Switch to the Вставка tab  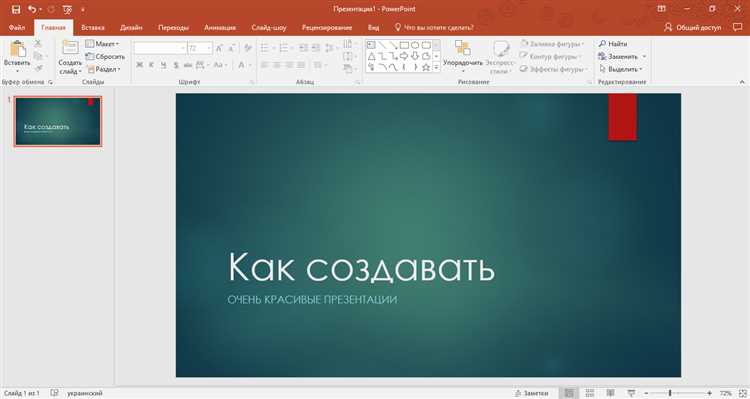pos(93,28)
